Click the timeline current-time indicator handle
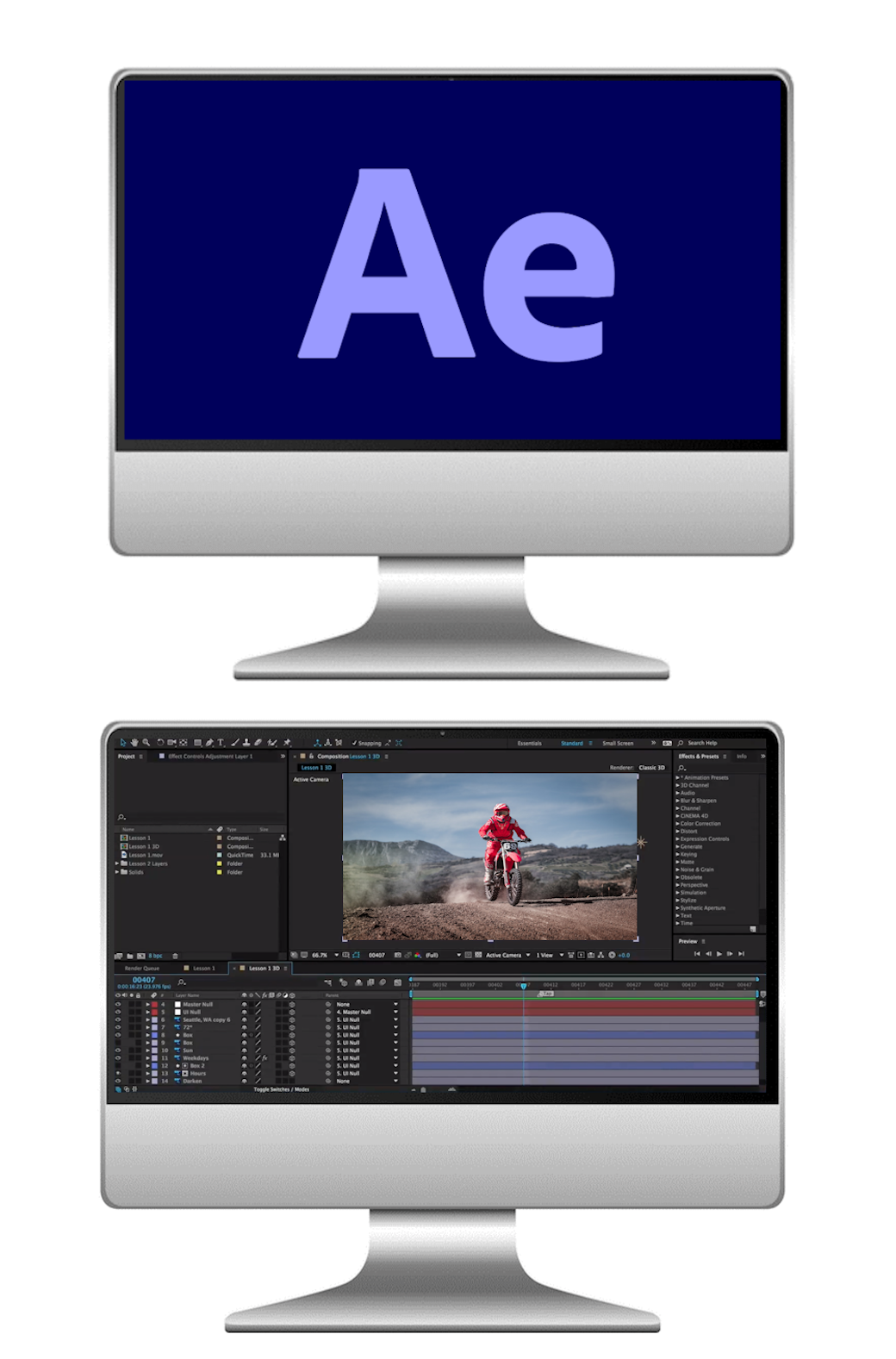 tap(523, 986)
